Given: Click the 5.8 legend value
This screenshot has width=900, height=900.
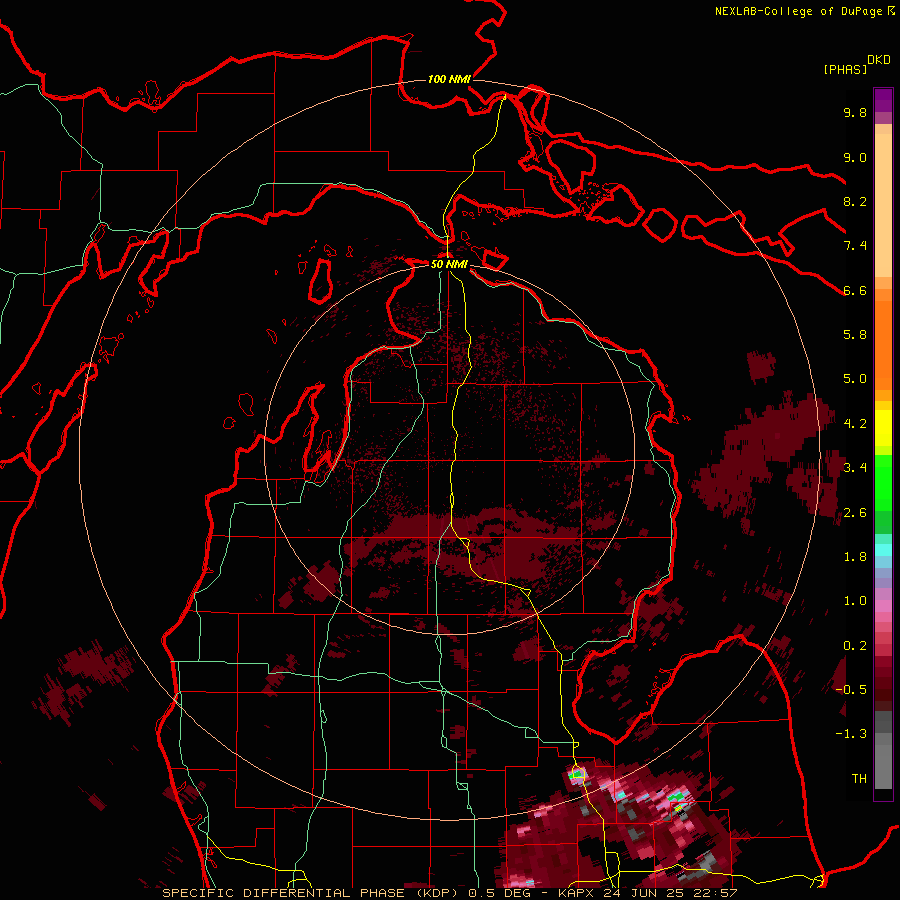Looking at the screenshot, I should pos(855,335).
